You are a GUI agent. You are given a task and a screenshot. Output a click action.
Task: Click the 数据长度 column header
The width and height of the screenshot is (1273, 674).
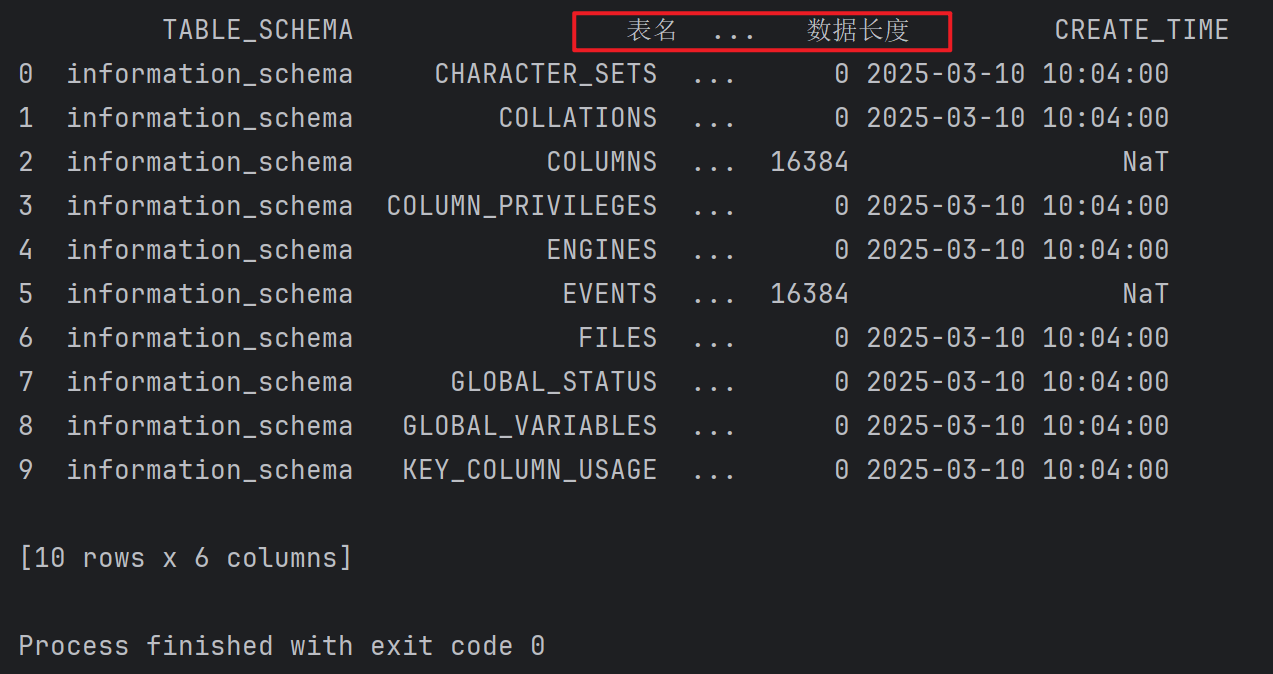[858, 30]
